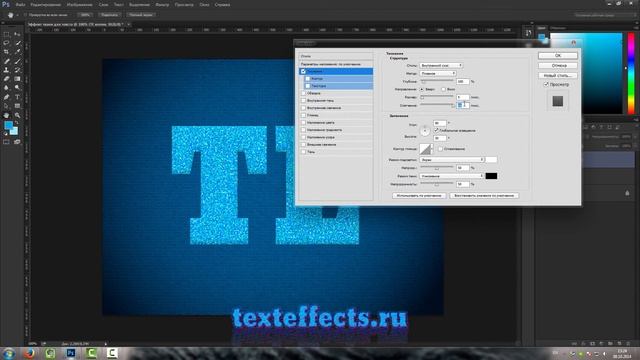Open the Справка menu

point(222,5)
